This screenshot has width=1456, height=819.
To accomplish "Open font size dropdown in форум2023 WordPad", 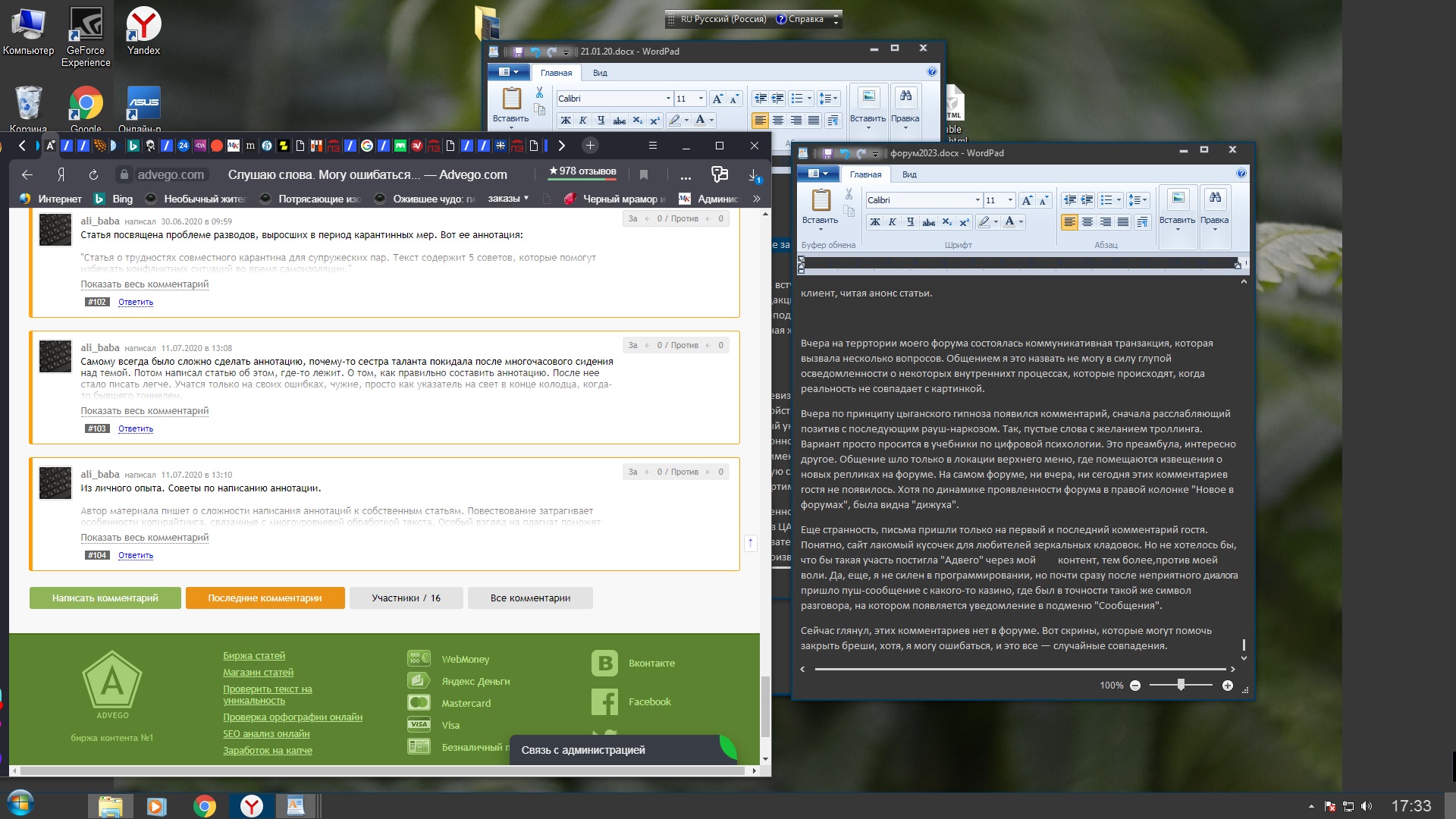I will pyautogui.click(x=1010, y=200).
